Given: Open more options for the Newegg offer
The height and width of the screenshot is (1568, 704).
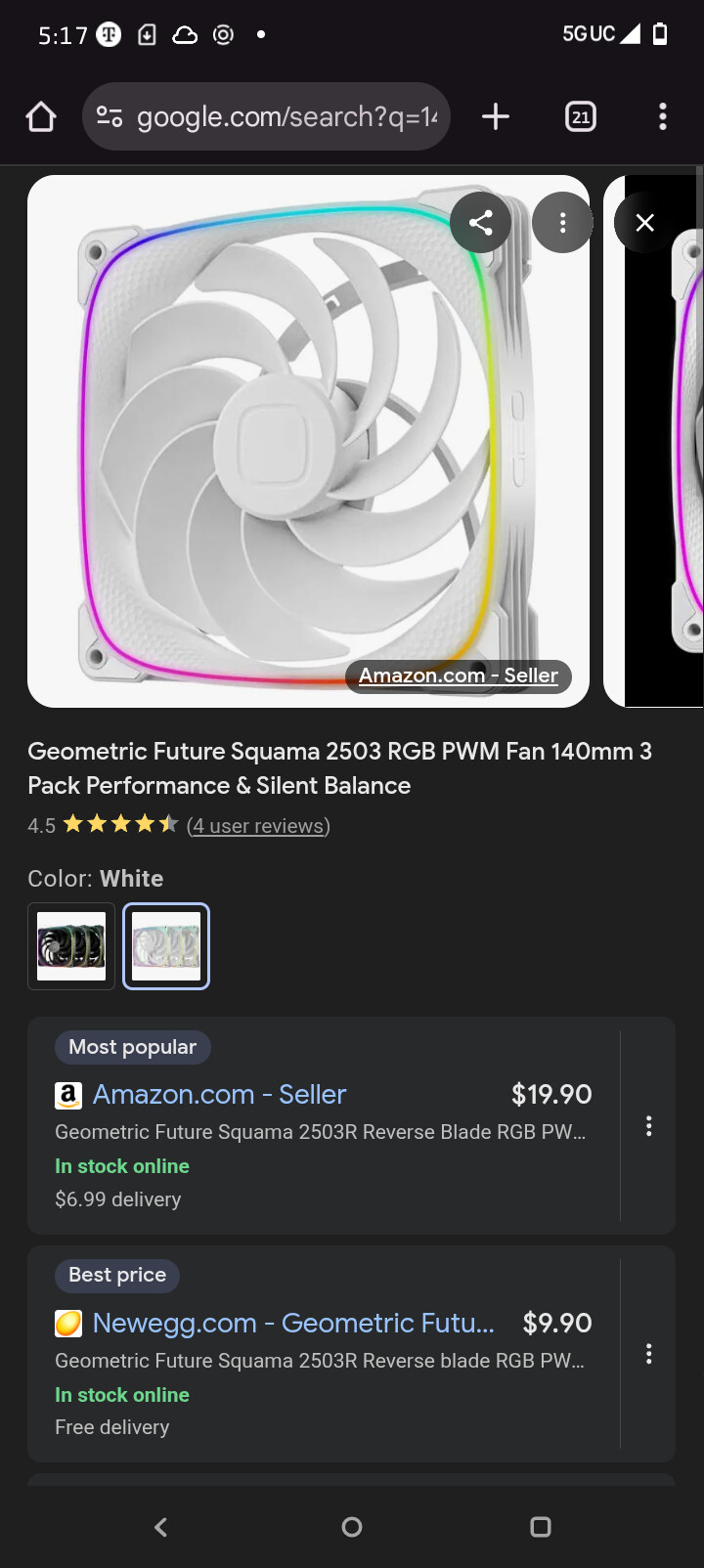Looking at the screenshot, I should point(648,1354).
